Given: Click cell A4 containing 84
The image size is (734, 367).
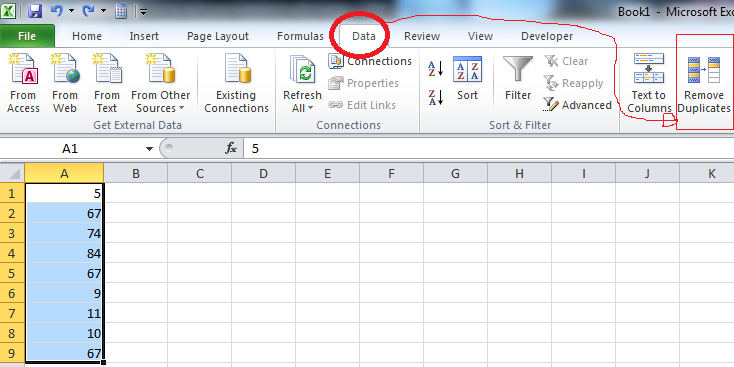Looking at the screenshot, I should tap(65, 253).
